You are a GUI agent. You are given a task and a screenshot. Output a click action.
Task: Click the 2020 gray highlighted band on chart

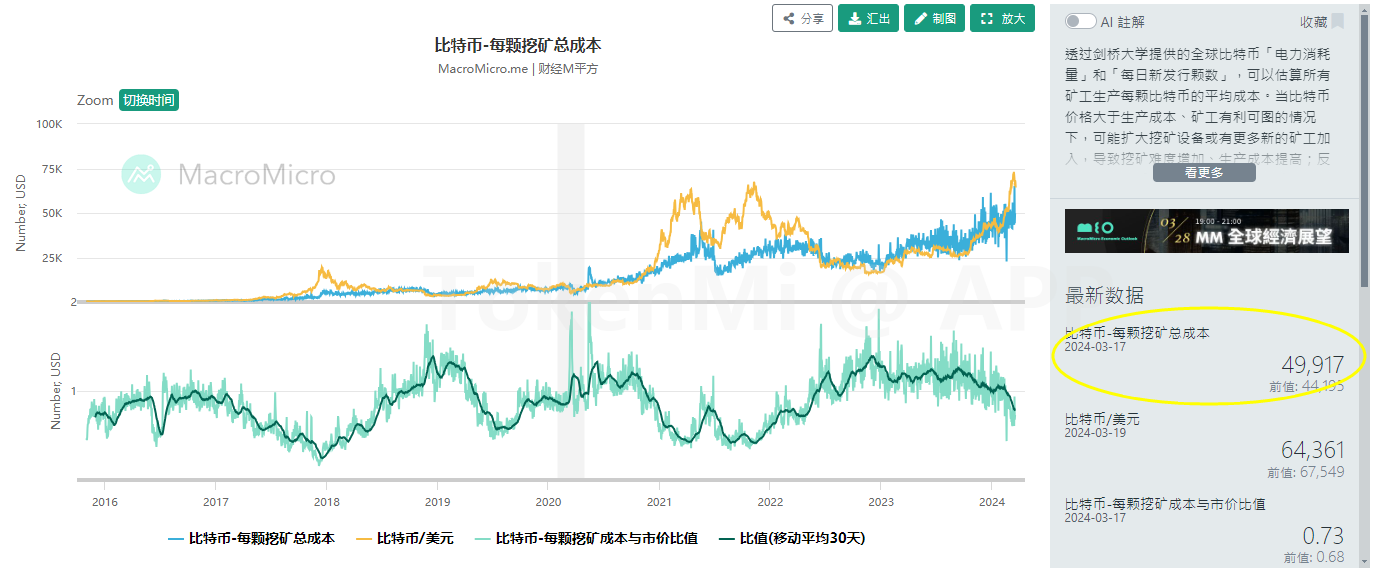click(x=570, y=300)
